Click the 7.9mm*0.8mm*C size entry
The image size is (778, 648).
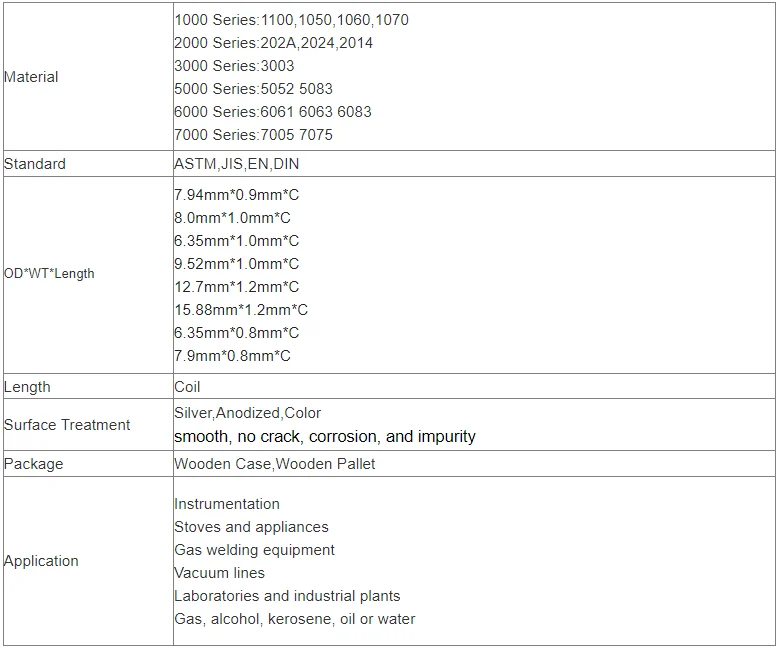click(232, 356)
